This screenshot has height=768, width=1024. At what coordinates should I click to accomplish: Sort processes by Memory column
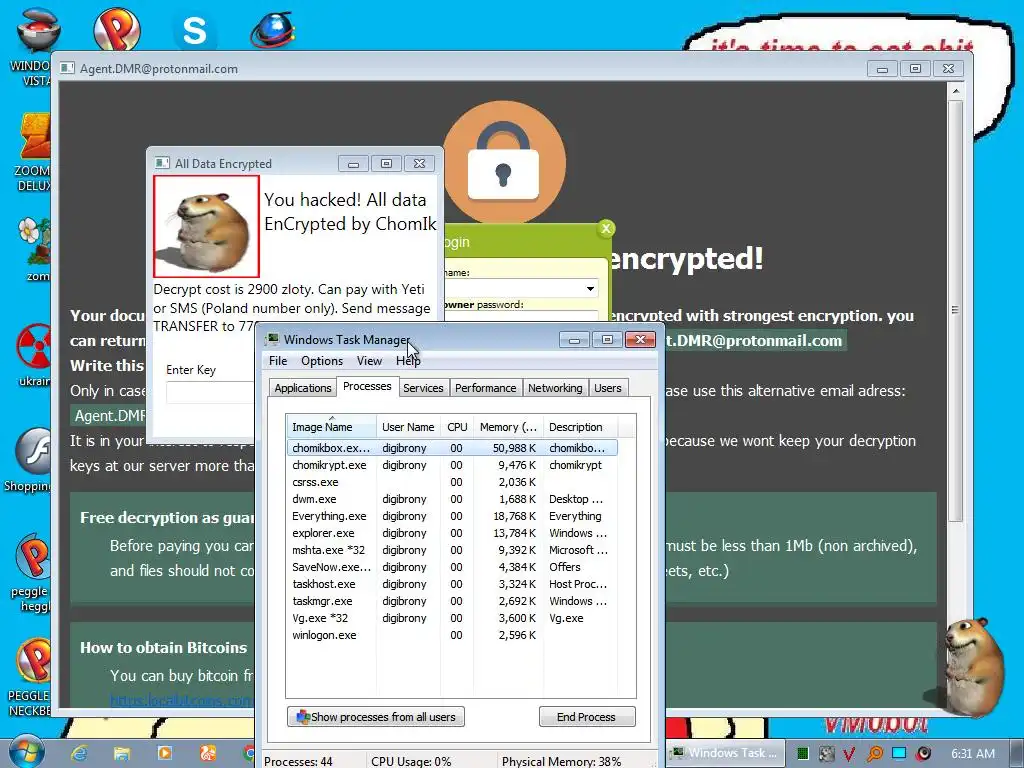click(509, 427)
